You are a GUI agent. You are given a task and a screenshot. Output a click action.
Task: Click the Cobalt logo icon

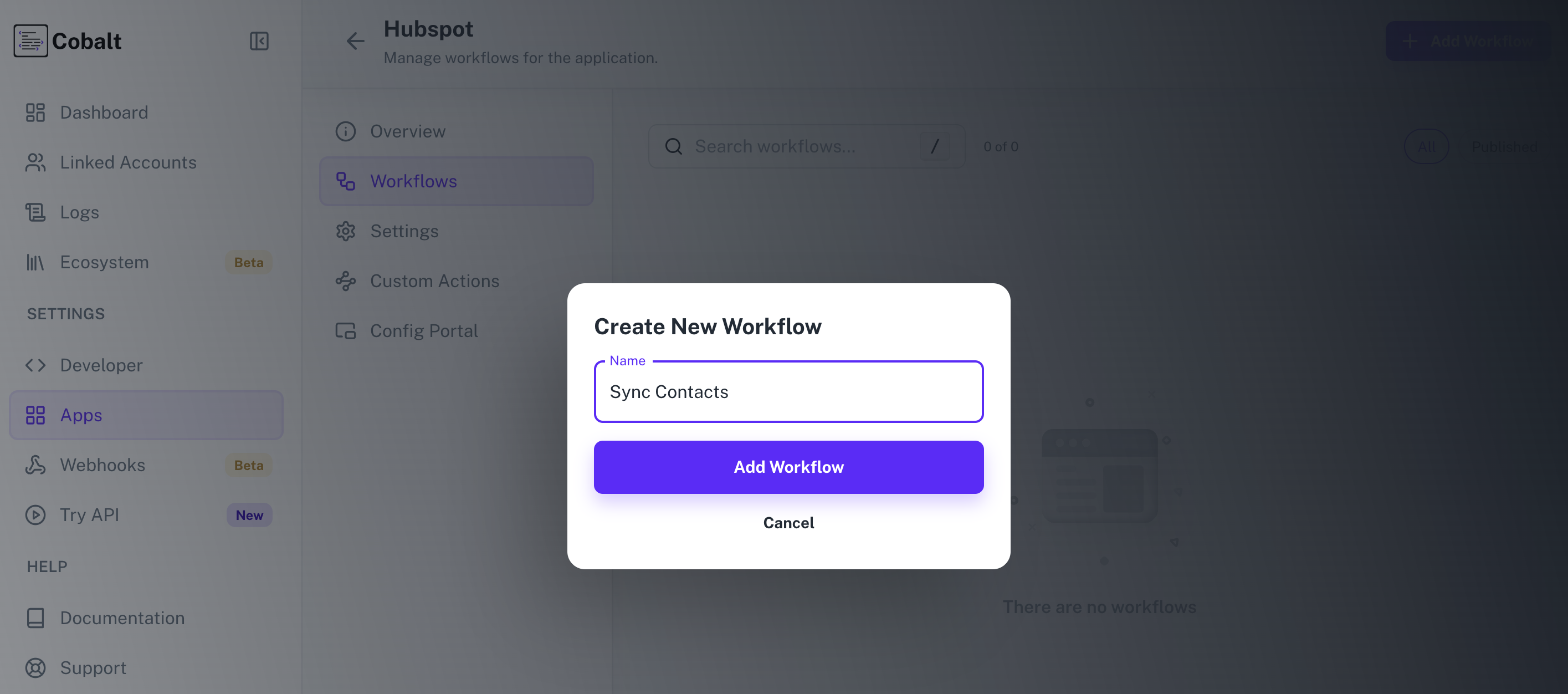(x=30, y=41)
